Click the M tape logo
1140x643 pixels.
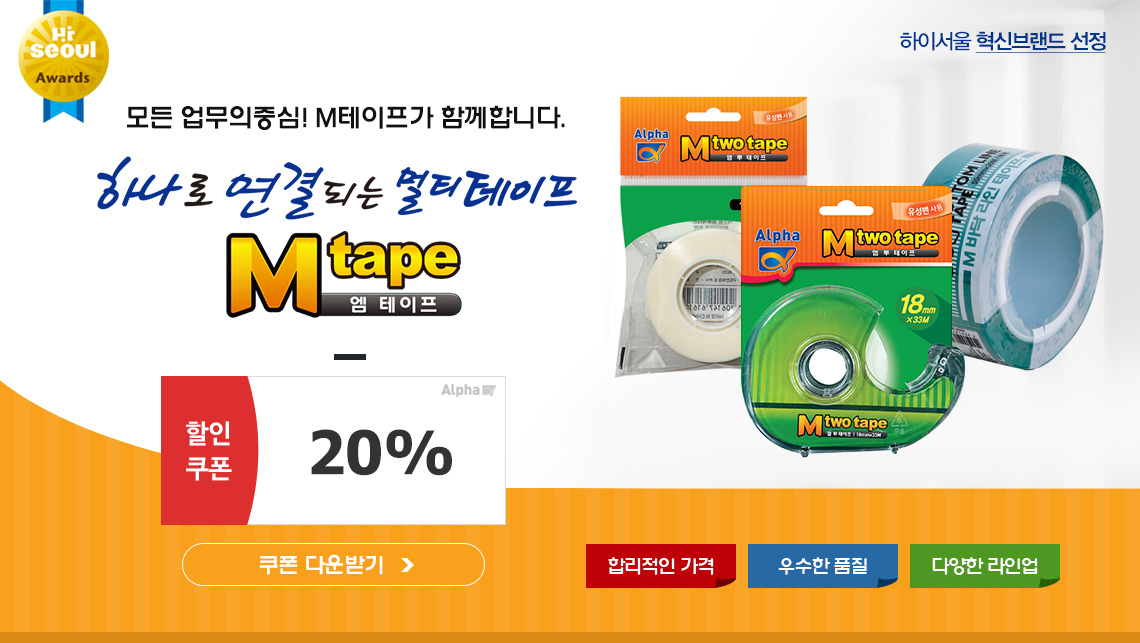[343, 275]
